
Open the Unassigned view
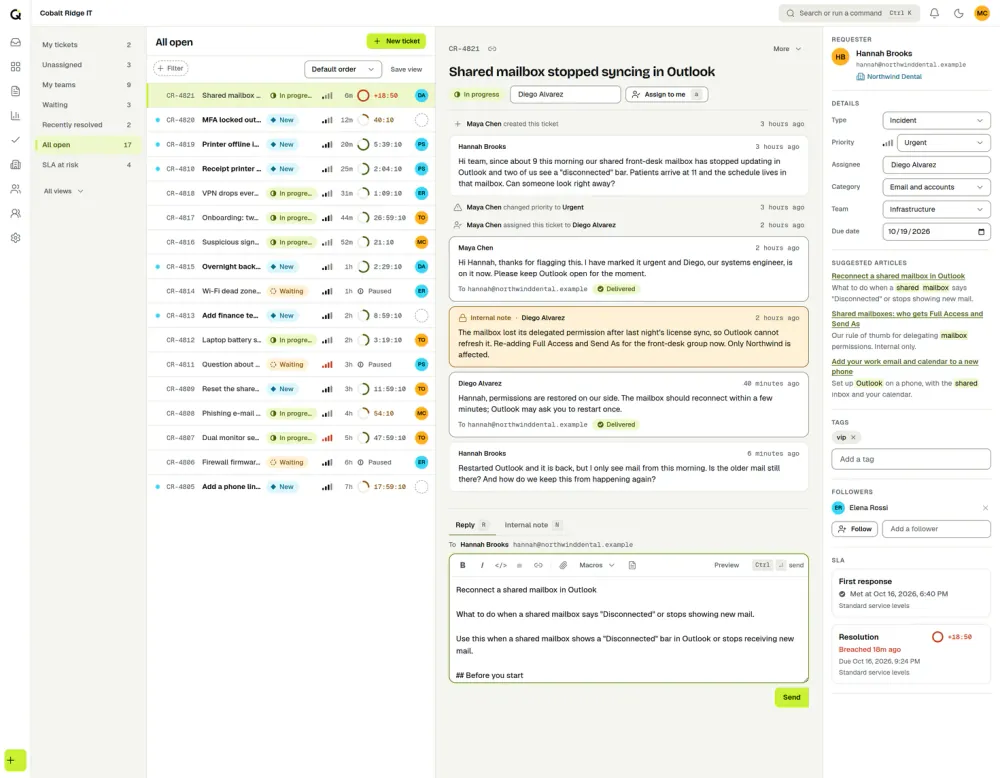click(x=86, y=65)
